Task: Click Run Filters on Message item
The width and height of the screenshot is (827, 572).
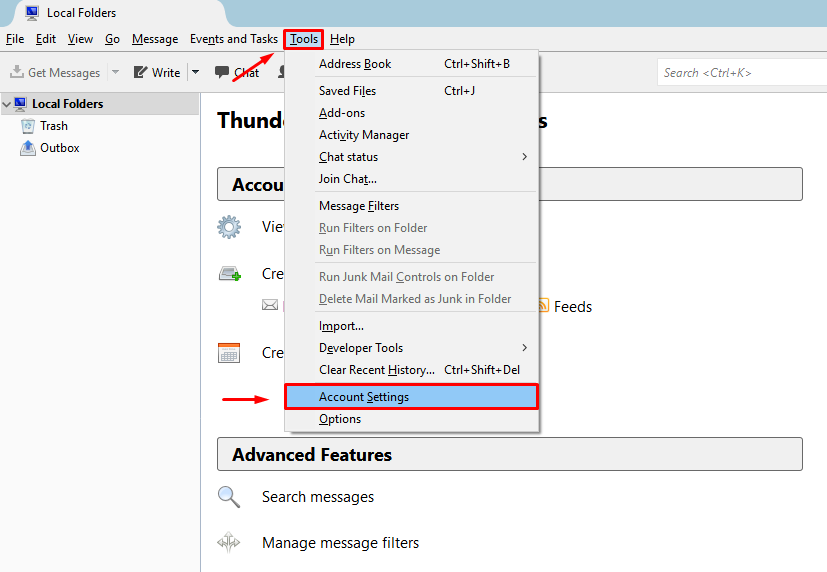Action: (411, 250)
